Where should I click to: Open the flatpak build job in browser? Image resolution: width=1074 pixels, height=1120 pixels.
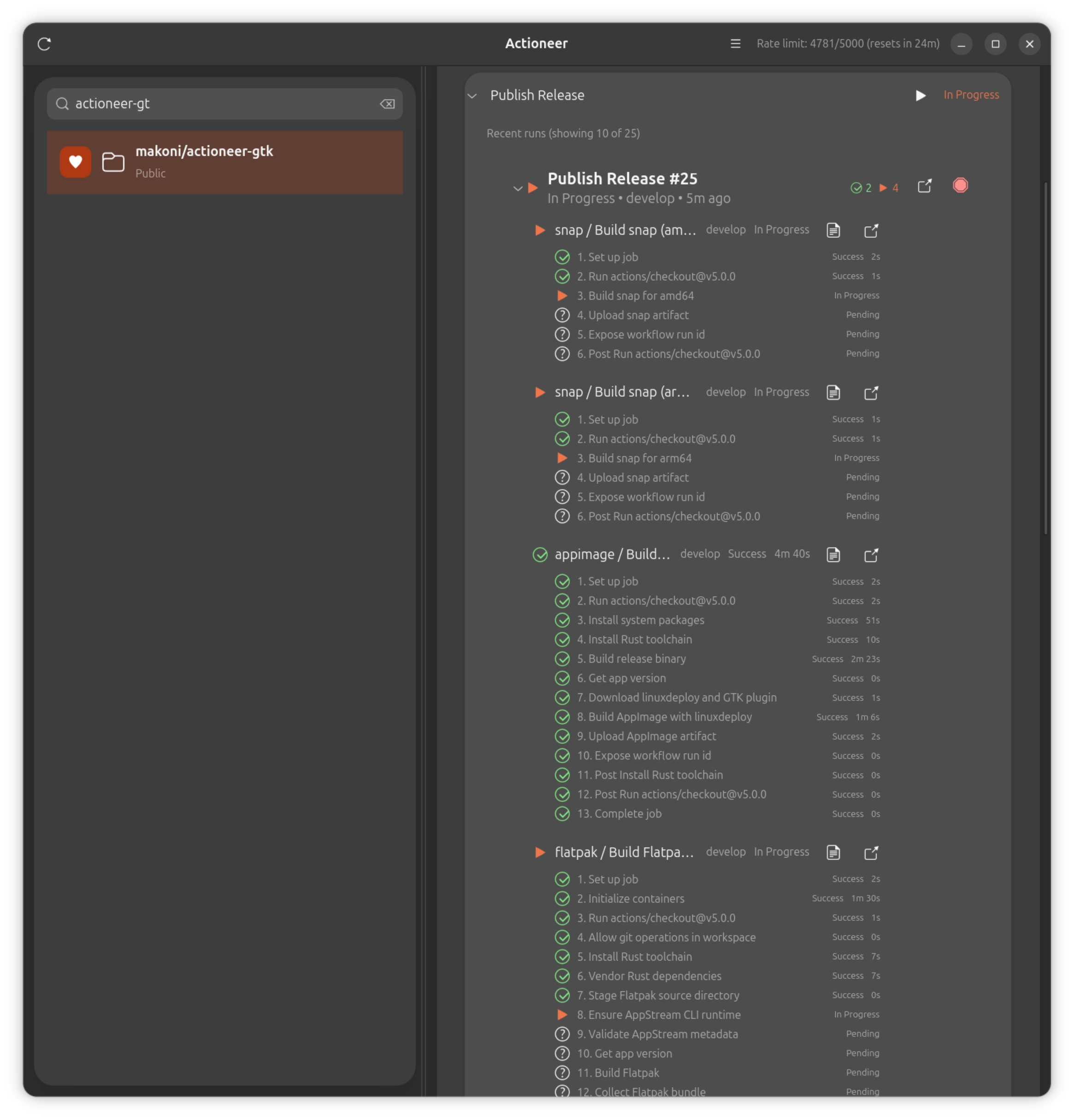872,853
